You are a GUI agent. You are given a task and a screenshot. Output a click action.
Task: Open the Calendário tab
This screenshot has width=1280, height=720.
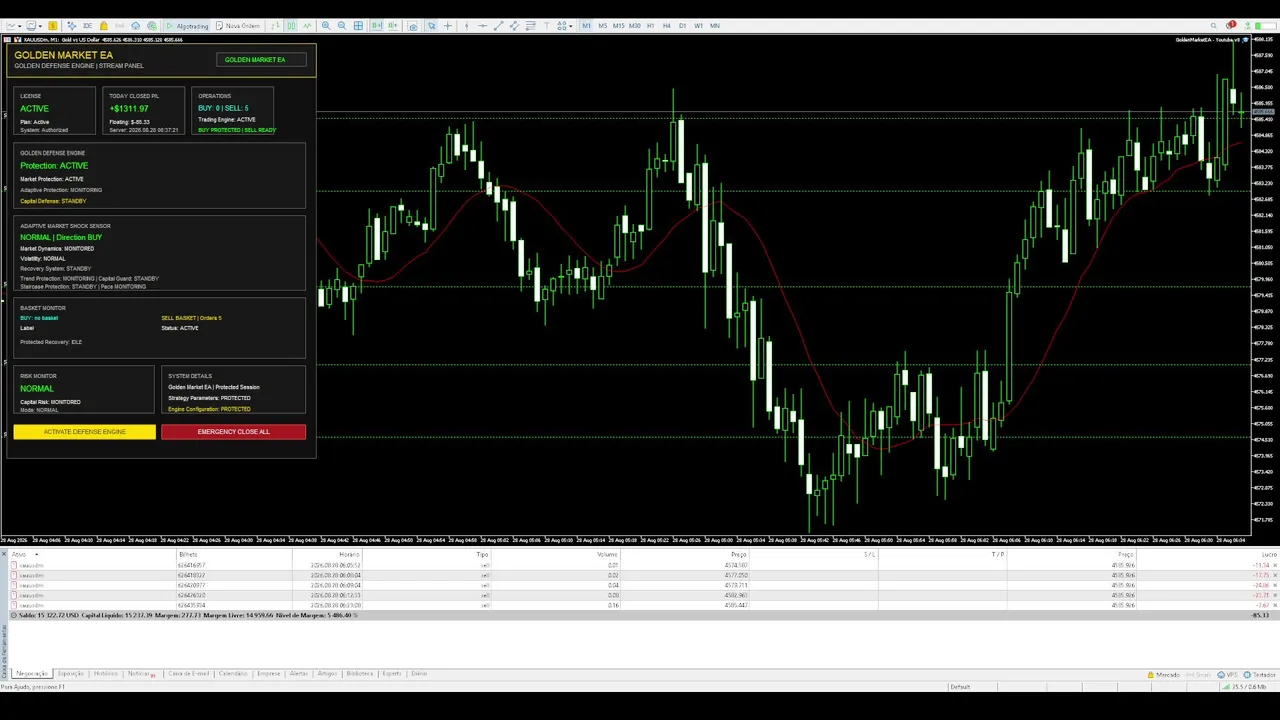point(232,674)
